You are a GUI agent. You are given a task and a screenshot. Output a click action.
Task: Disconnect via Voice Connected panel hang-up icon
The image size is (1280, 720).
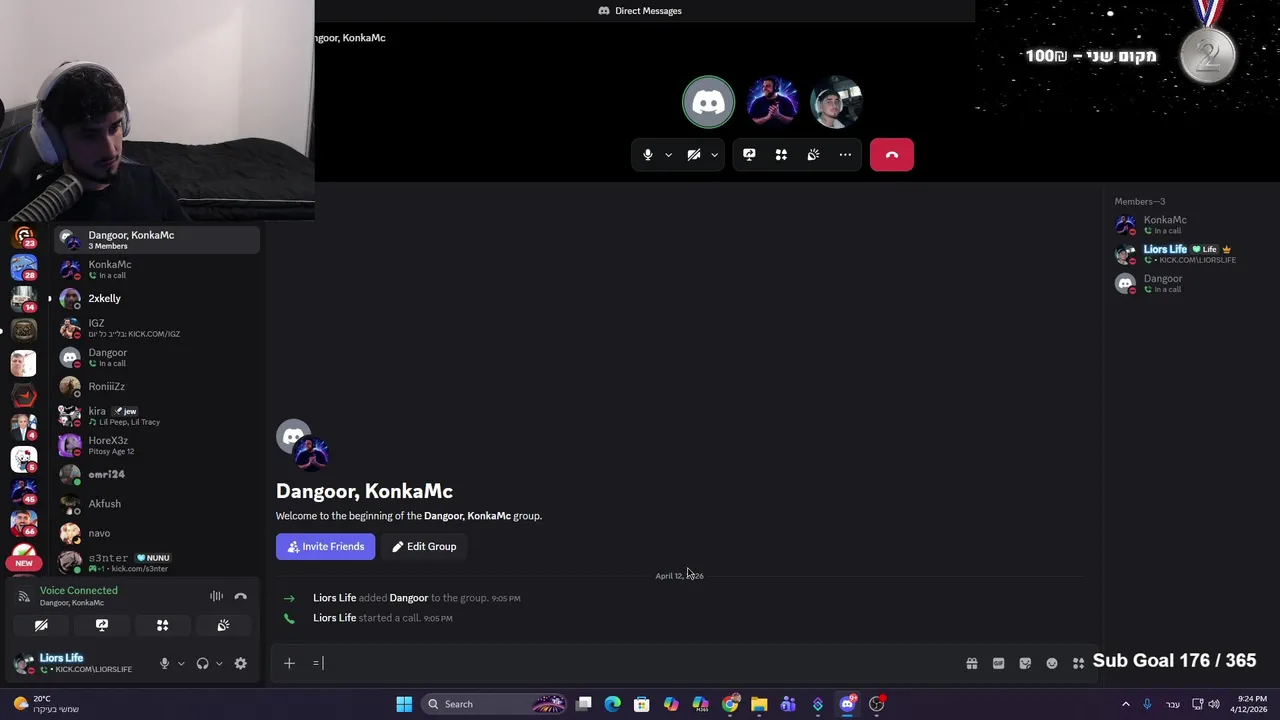[x=241, y=596]
